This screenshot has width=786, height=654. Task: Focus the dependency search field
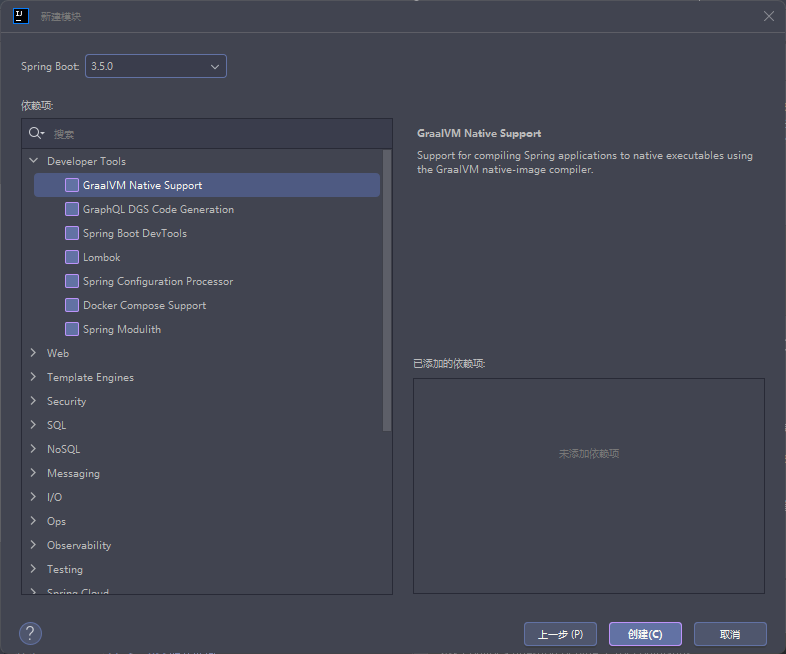point(207,134)
